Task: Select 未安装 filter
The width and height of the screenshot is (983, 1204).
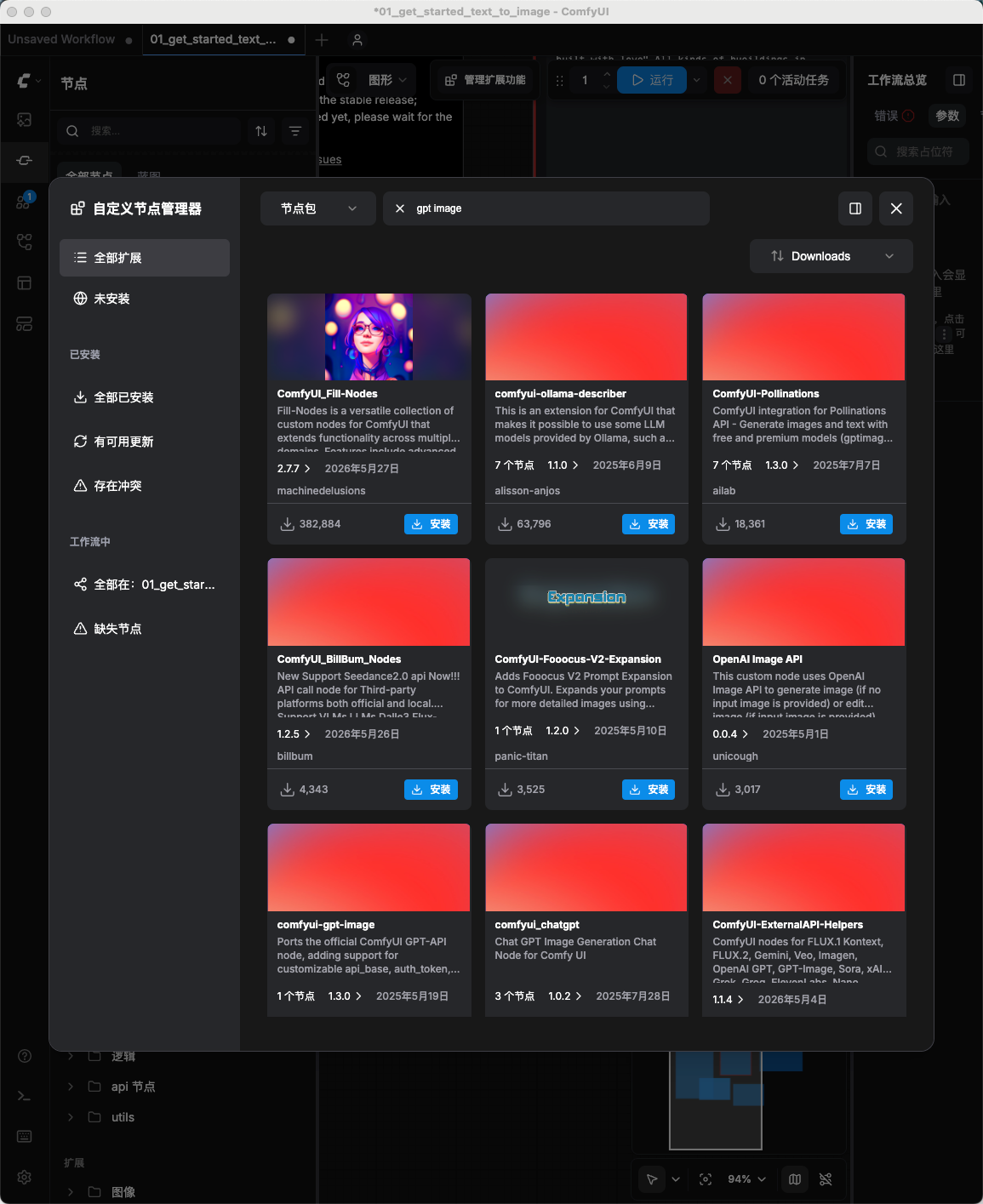Action: [x=145, y=299]
